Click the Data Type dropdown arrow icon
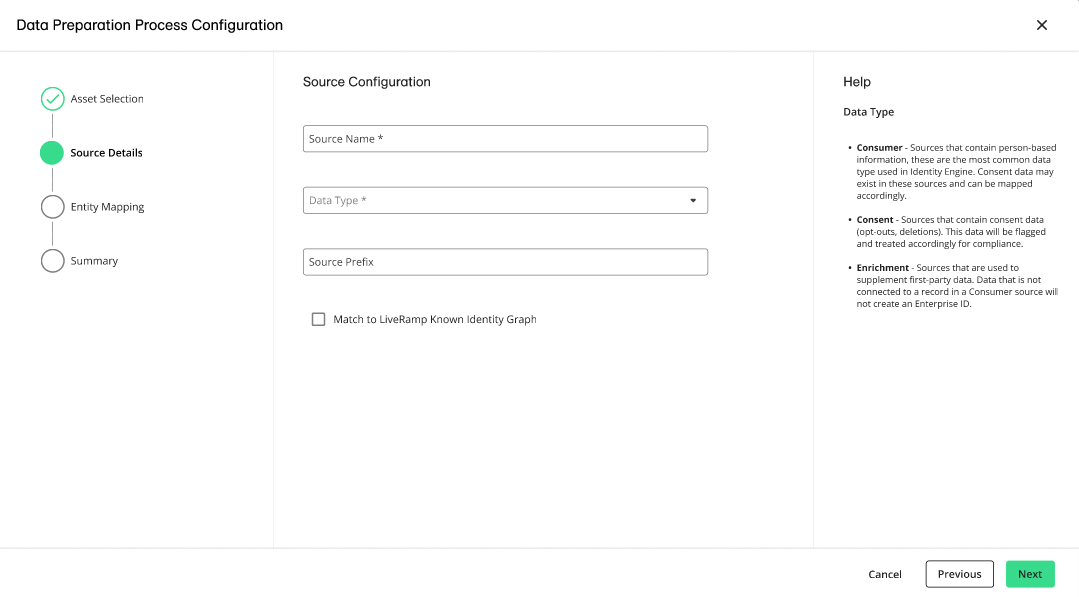 (693, 200)
